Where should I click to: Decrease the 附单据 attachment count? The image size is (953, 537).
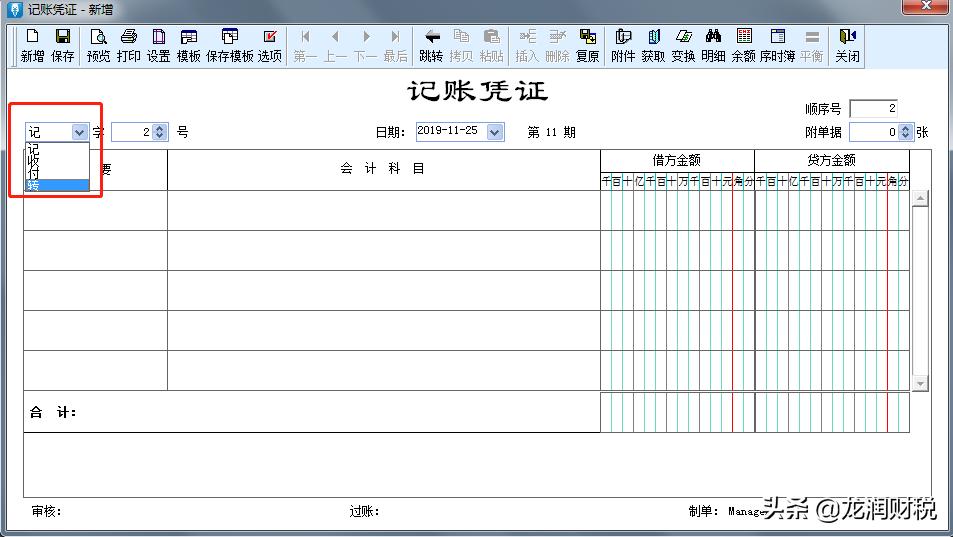coord(906,136)
